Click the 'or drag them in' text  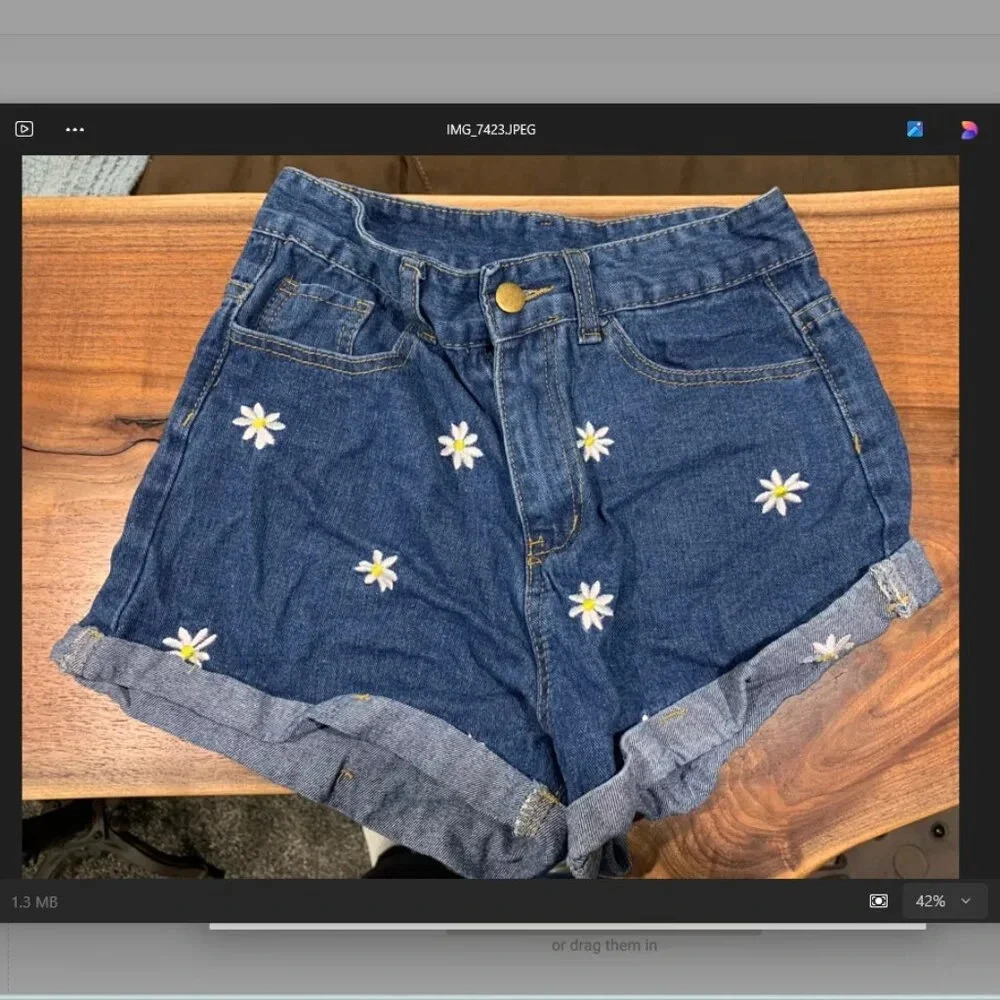pos(604,945)
